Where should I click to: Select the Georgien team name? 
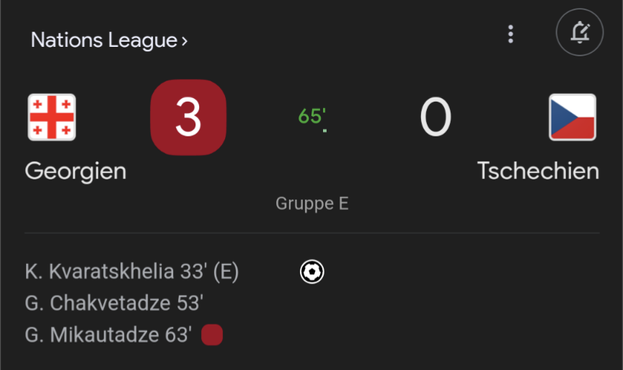click(75, 171)
